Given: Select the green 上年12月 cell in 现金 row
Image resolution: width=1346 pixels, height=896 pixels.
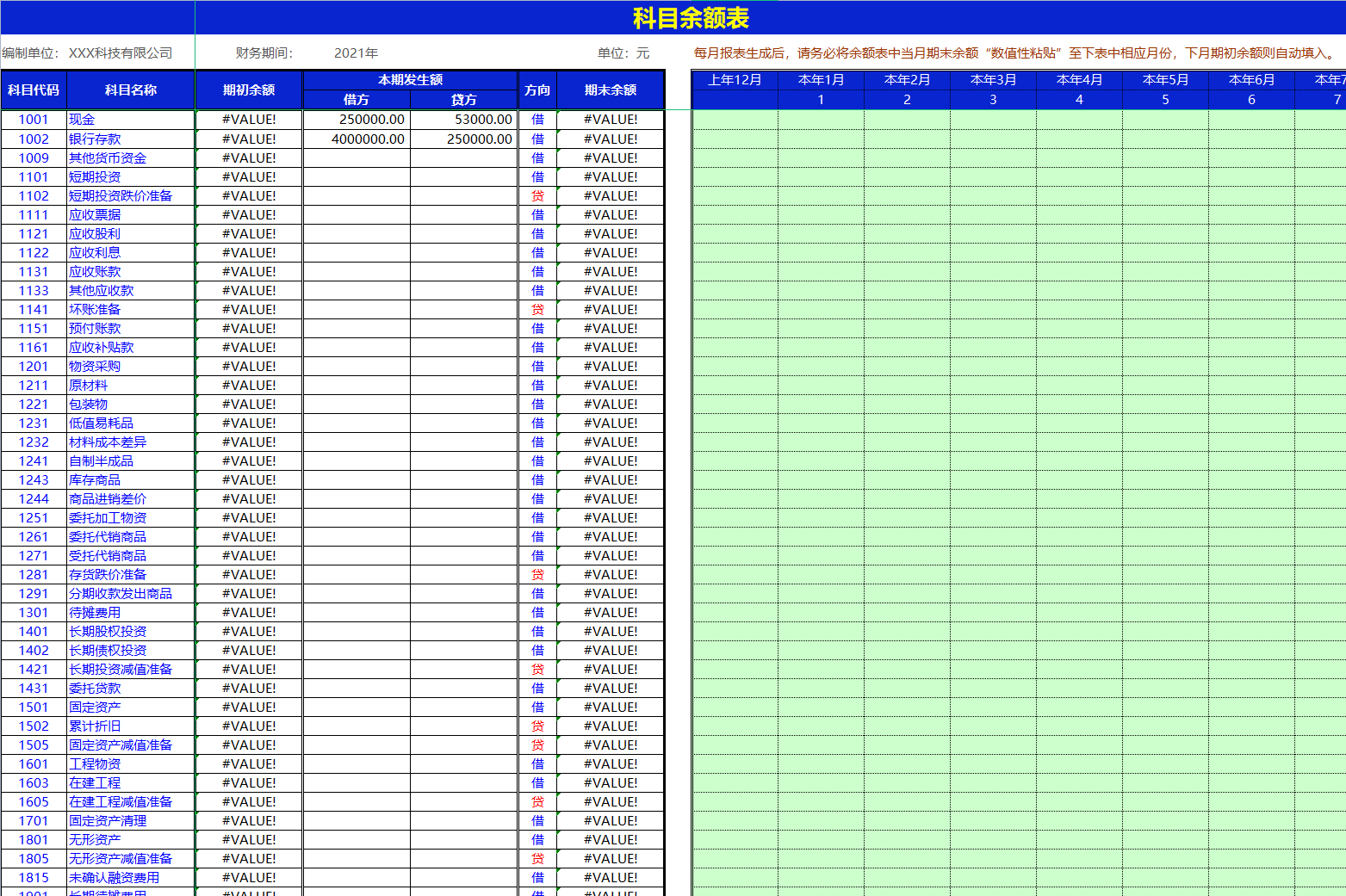Looking at the screenshot, I should [x=735, y=120].
